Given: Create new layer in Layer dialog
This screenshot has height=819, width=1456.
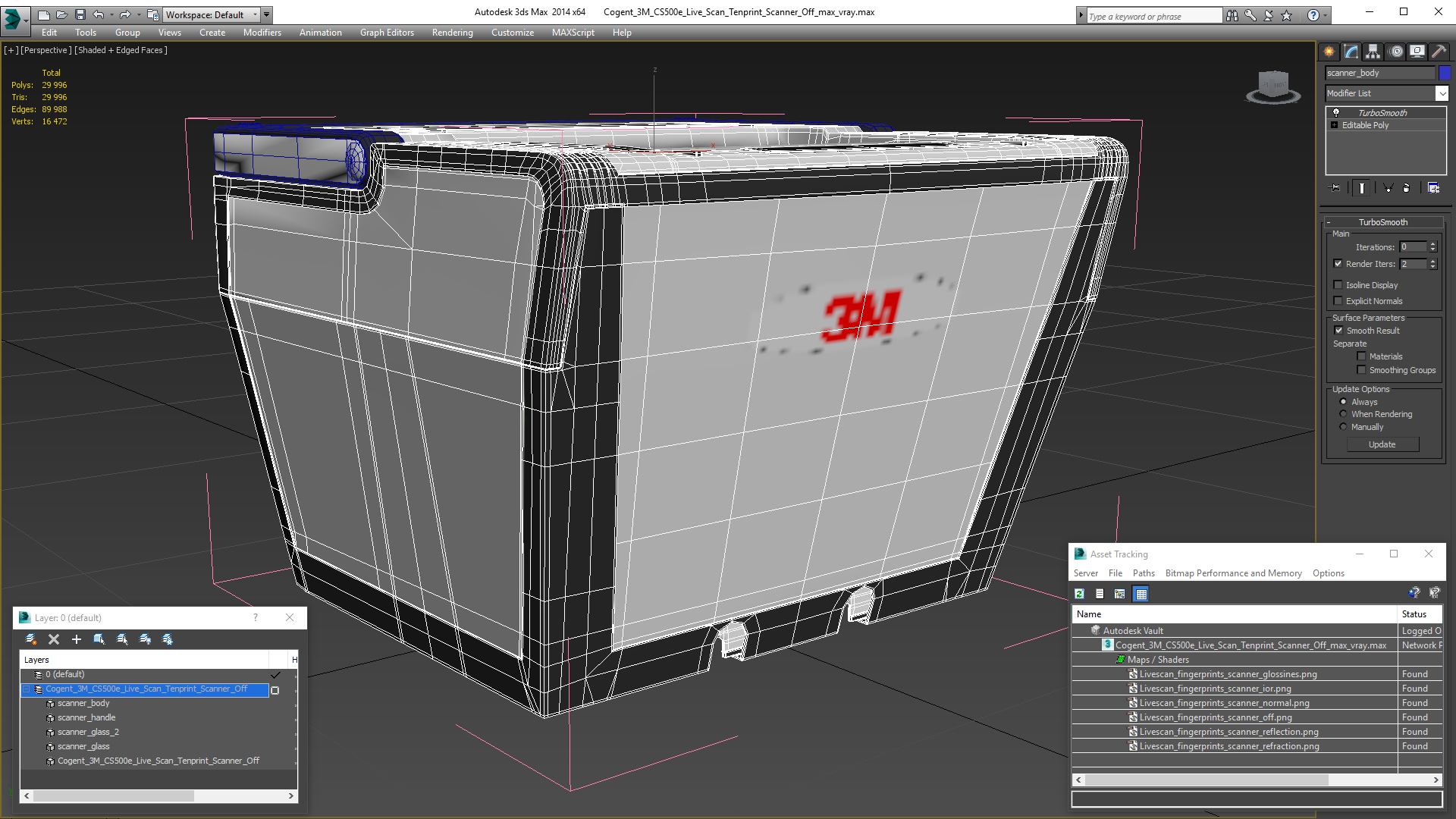Looking at the screenshot, I should 31,639.
